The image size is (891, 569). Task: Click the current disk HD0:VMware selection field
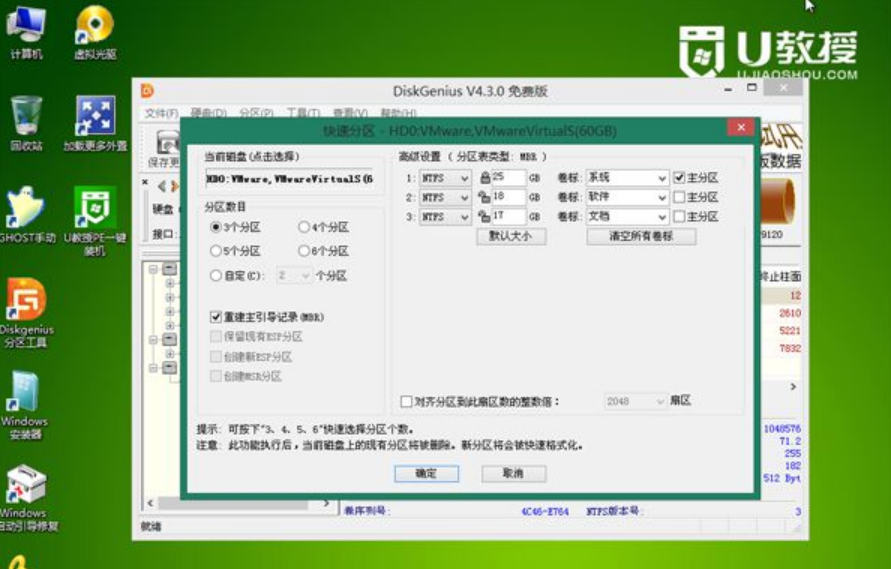[290, 179]
